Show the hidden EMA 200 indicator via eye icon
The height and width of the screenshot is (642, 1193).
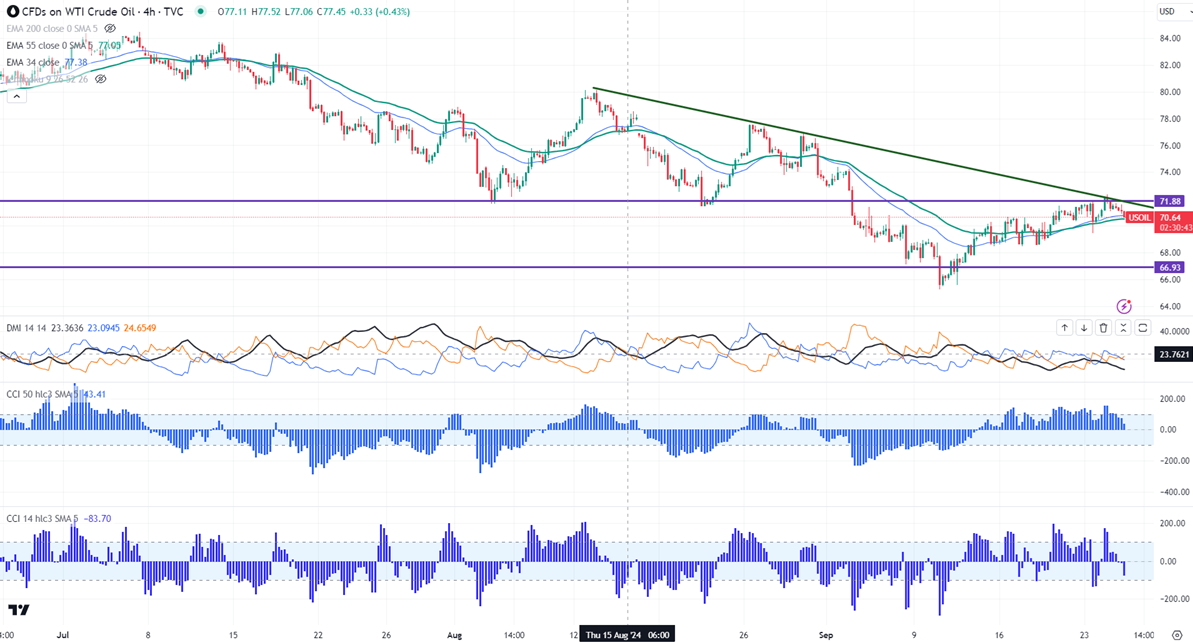110,28
